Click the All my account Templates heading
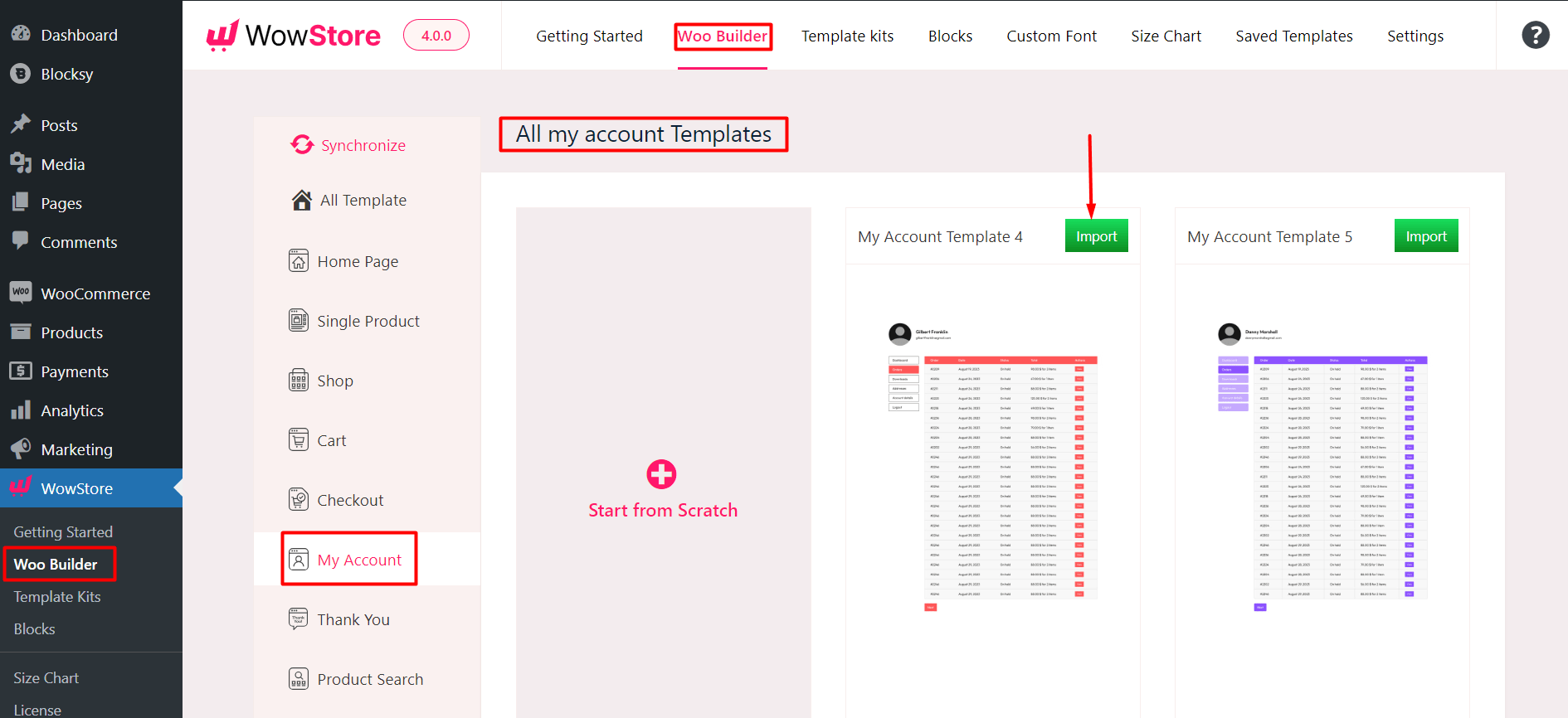Screen dimensions: 1568x718 click(644, 134)
